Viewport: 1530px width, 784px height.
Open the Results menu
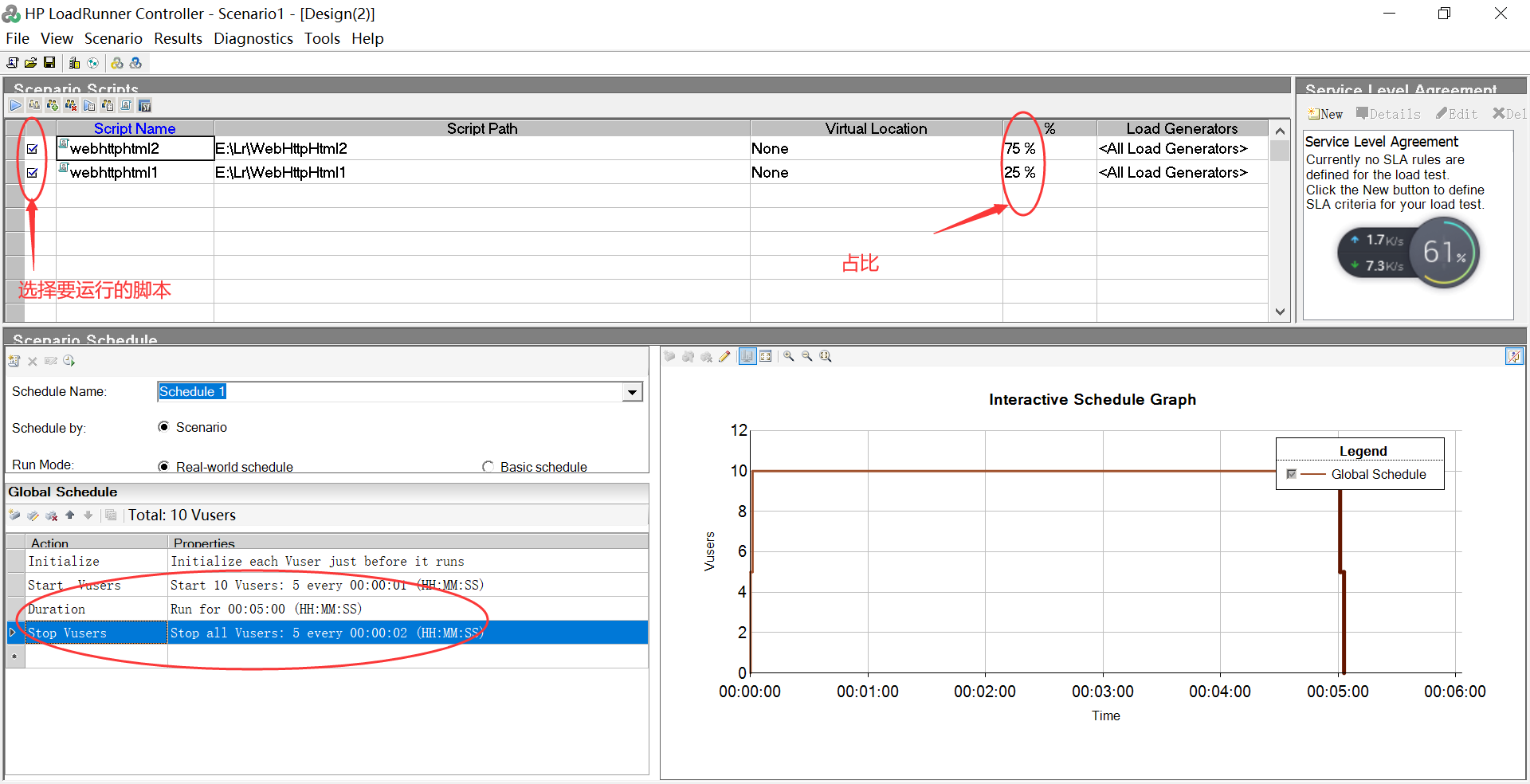point(178,38)
